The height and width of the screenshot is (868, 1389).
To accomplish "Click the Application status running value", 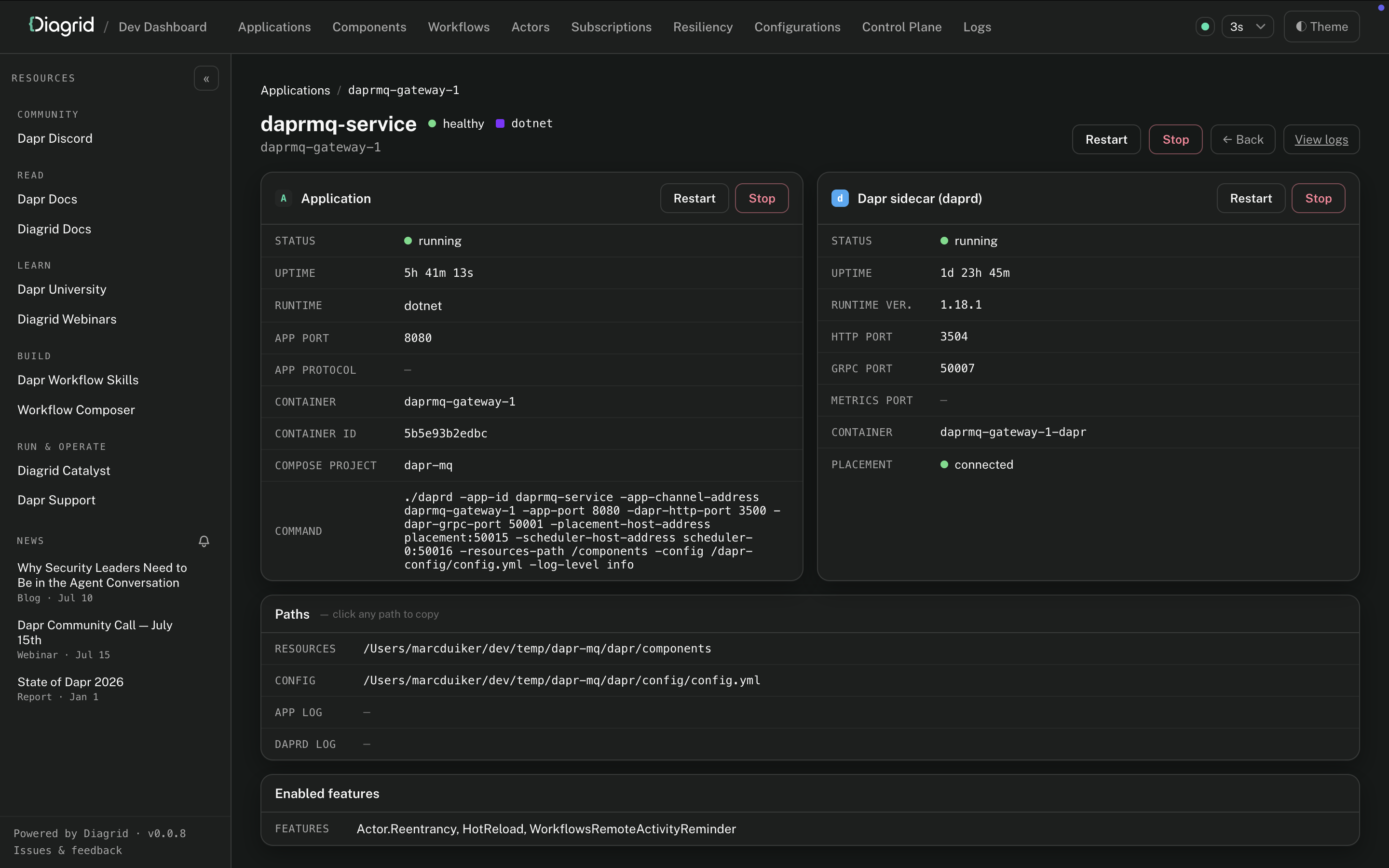I will point(433,241).
